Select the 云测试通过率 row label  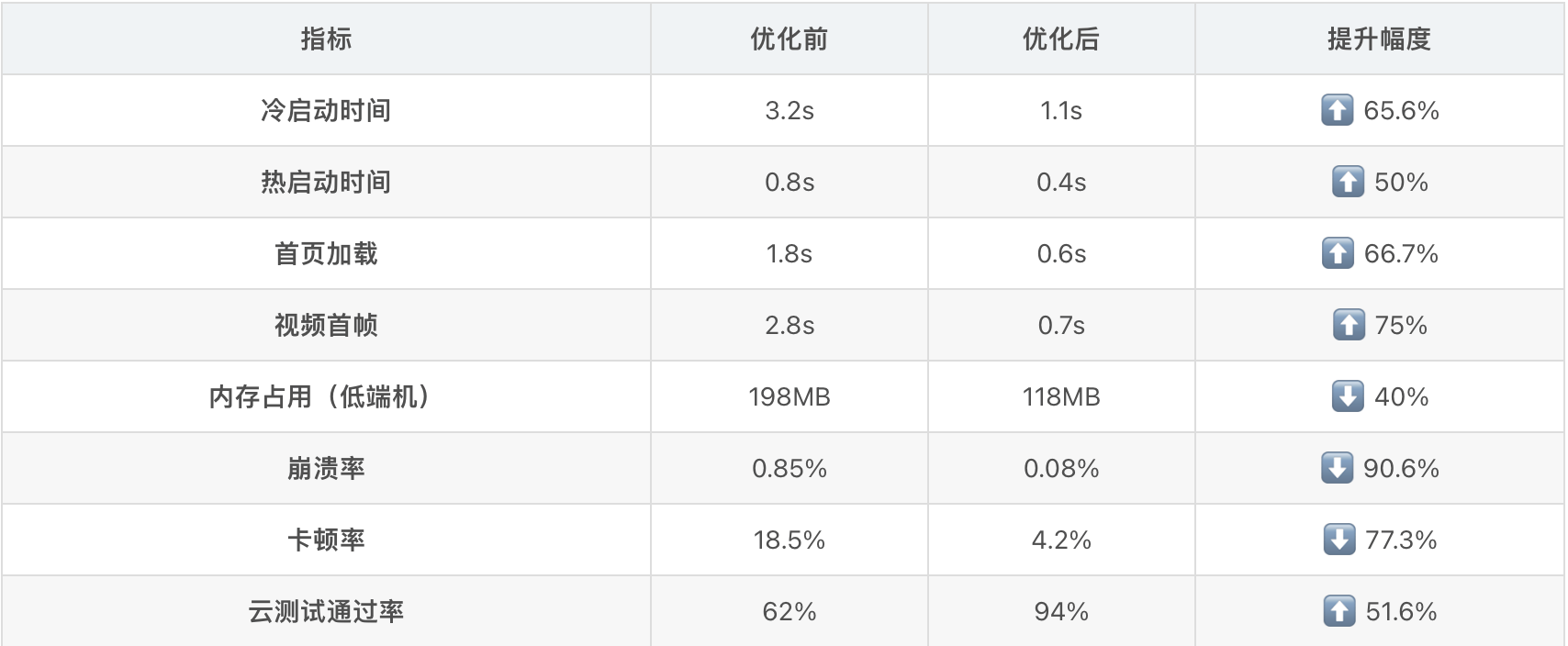326,611
